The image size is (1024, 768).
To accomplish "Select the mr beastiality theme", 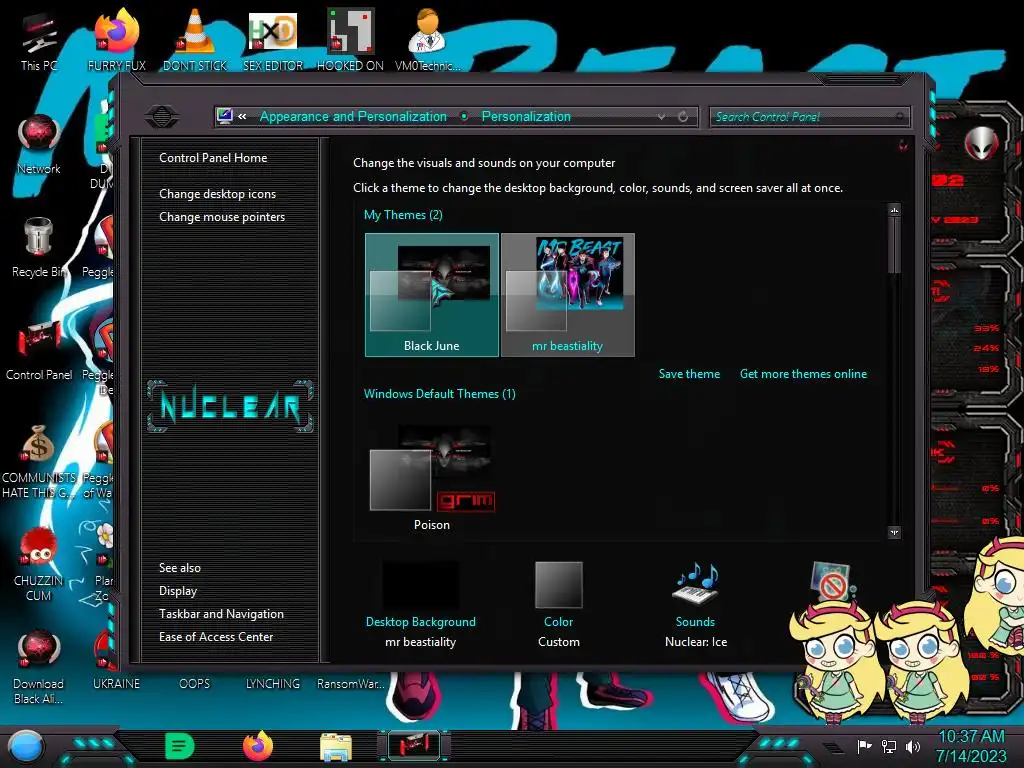I will (568, 295).
